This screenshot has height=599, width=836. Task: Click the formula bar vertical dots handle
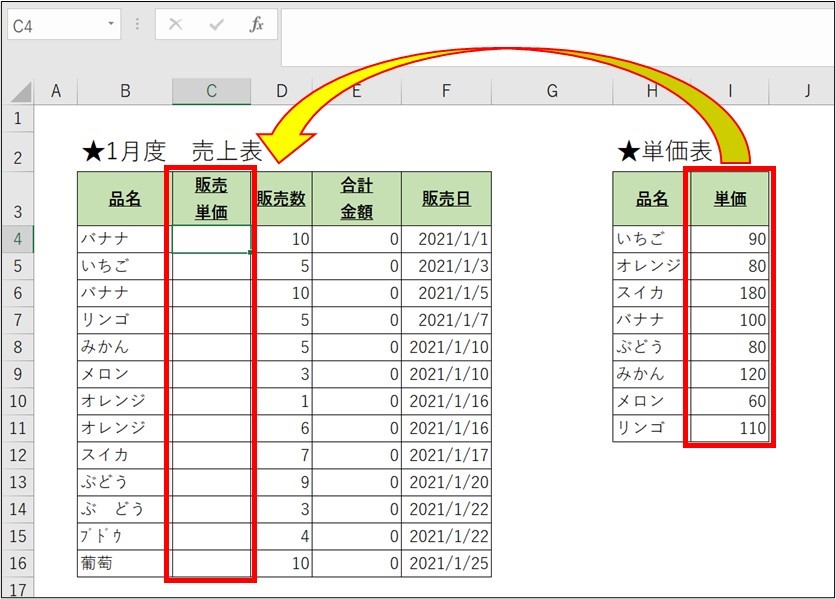[x=138, y=24]
